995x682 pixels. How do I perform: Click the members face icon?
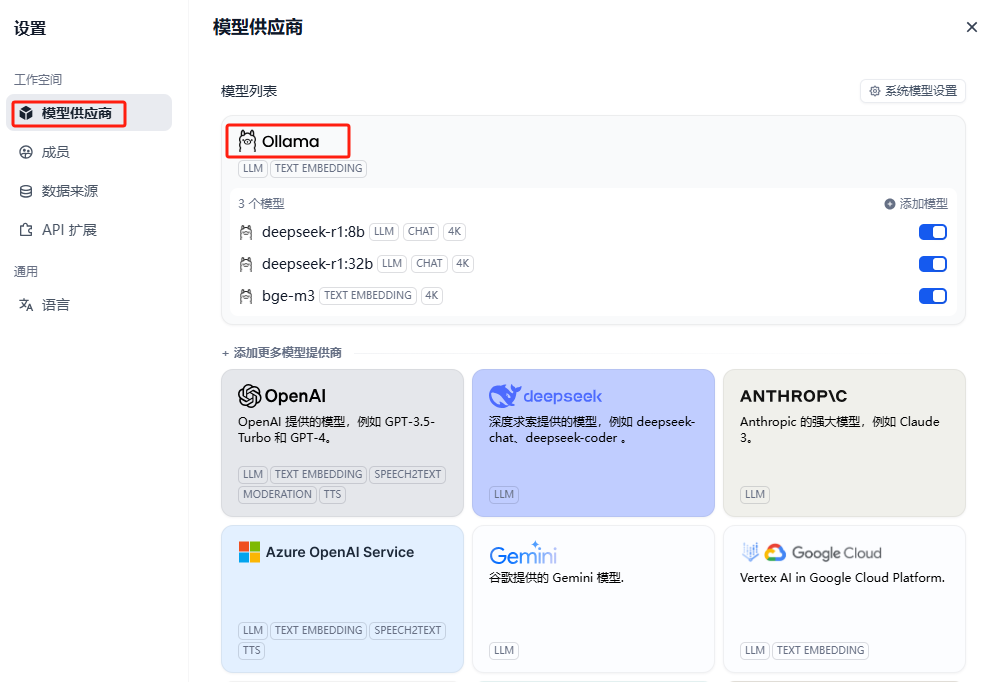tap(26, 152)
